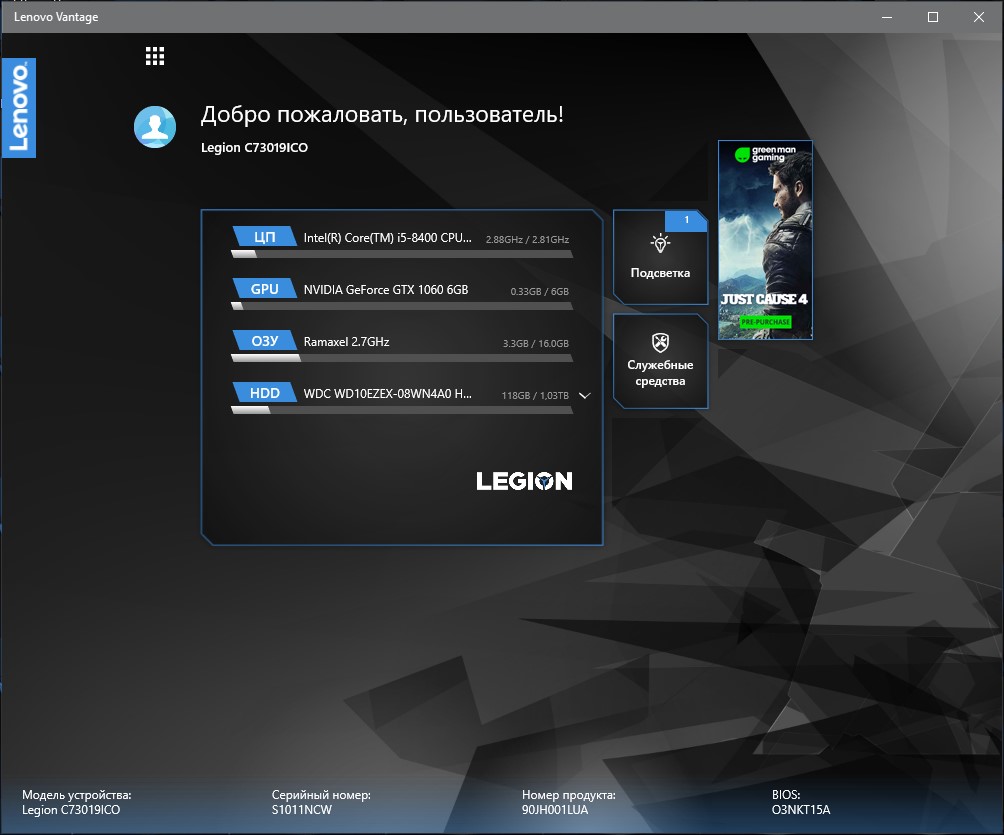The width and height of the screenshot is (1004, 835).
Task: Click BIOS version O3NKT15A
Action: click(801, 809)
